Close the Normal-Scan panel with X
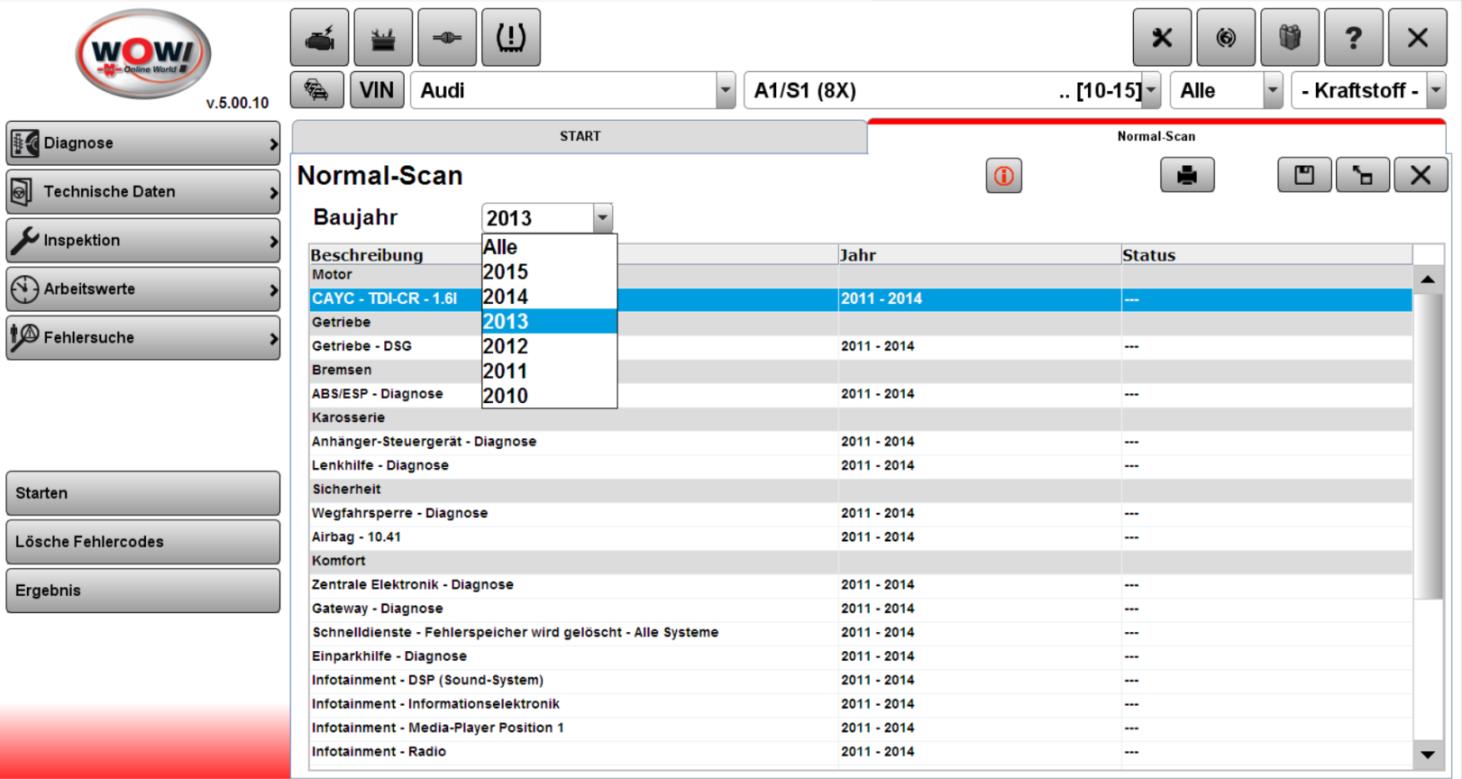Screen dimensions: 1462x779 click(1420, 175)
